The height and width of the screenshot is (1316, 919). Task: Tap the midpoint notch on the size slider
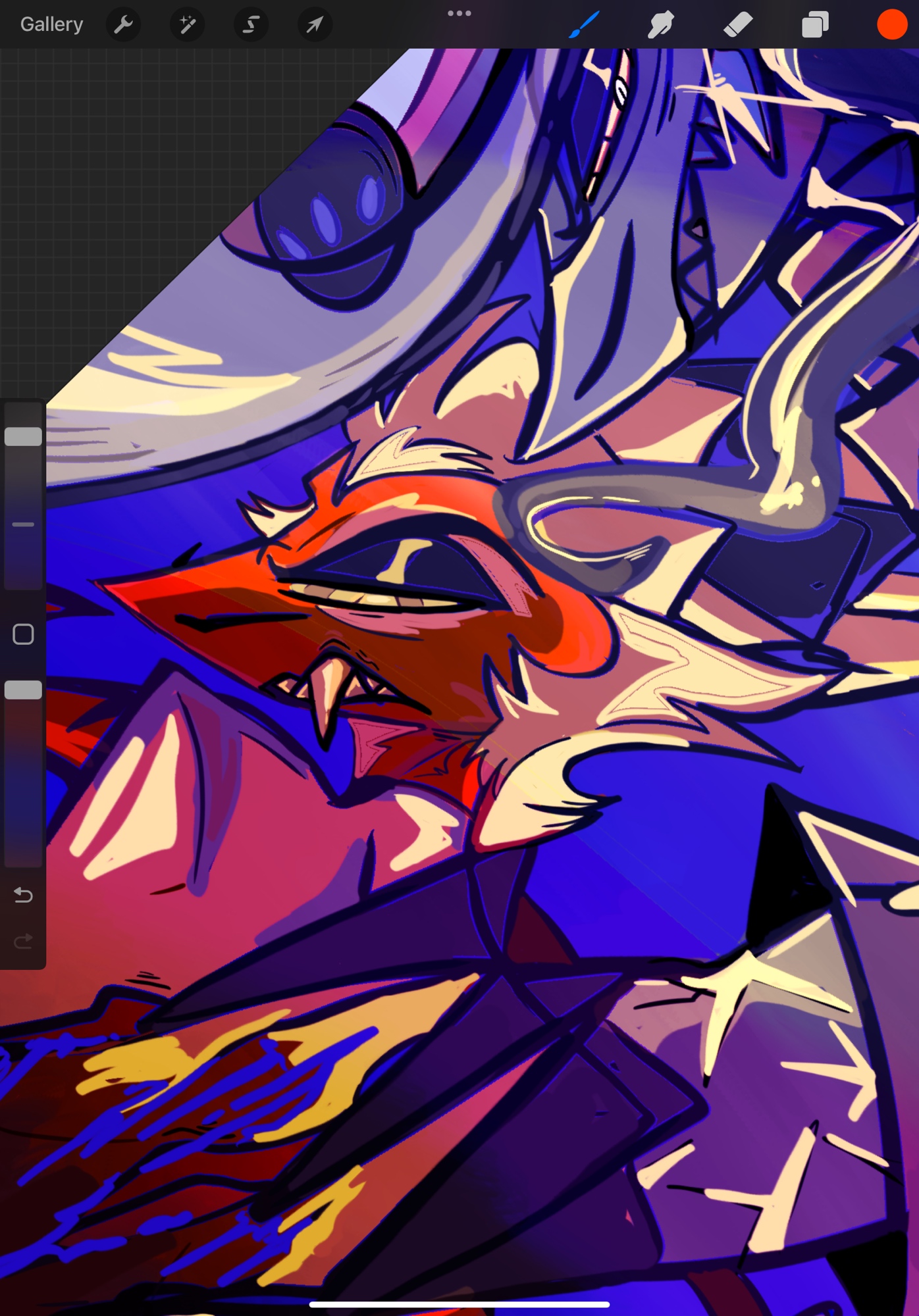pyautogui.click(x=23, y=524)
